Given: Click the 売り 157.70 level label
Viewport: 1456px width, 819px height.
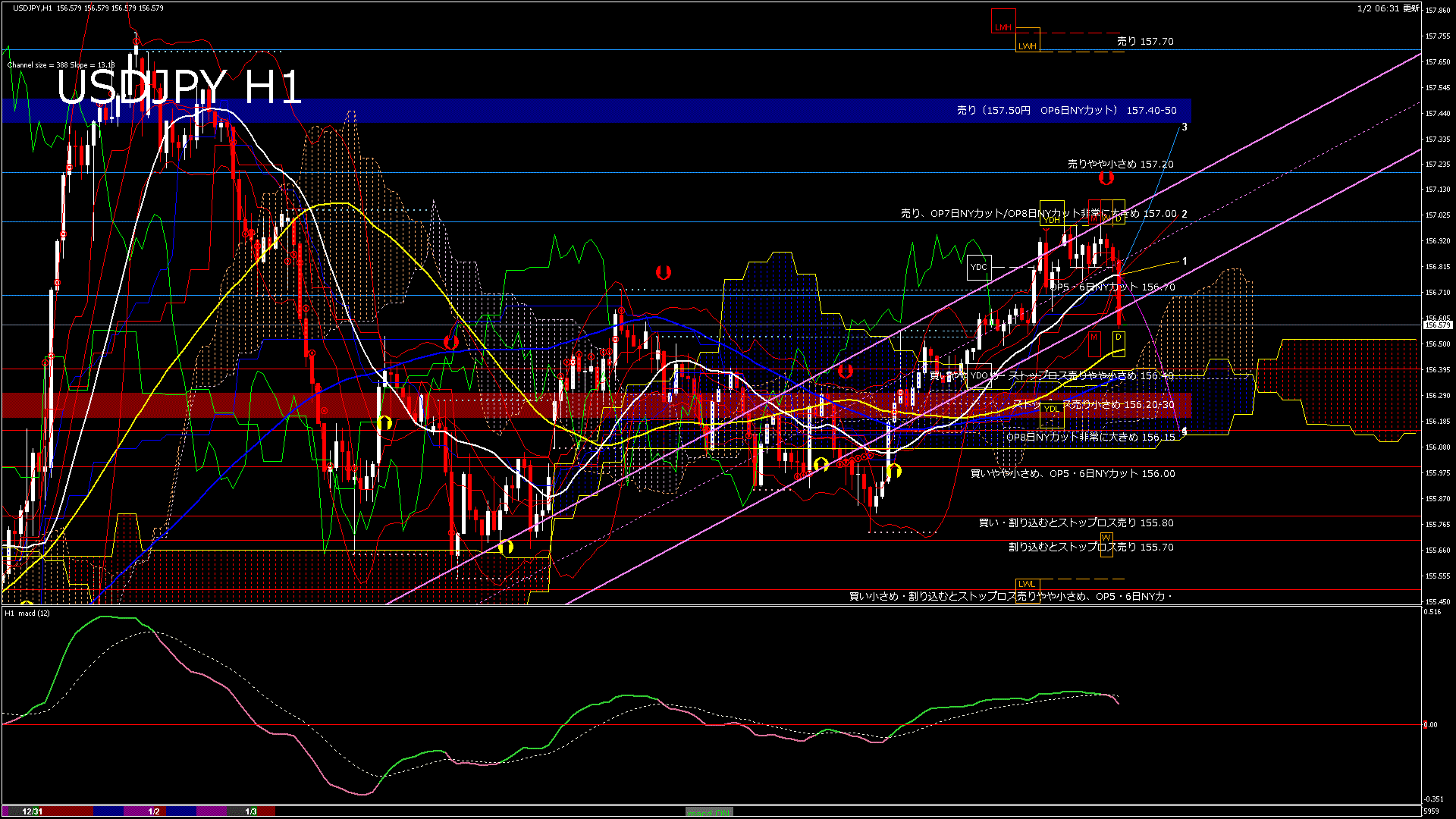Looking at the screenshot, I should pyautogui.click(x=1145, y=42).
